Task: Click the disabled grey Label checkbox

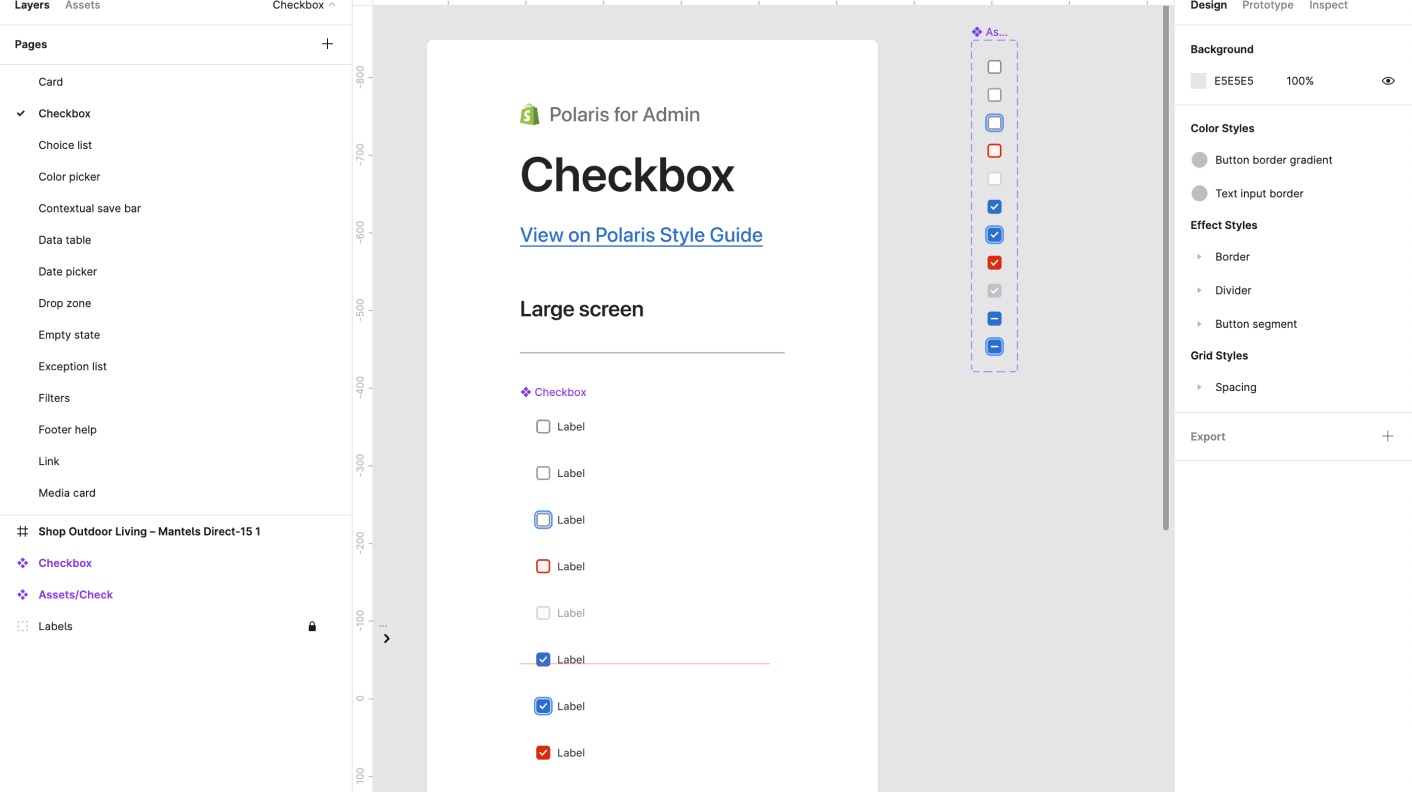Action: pyautogui.click(x=543, y=613)
